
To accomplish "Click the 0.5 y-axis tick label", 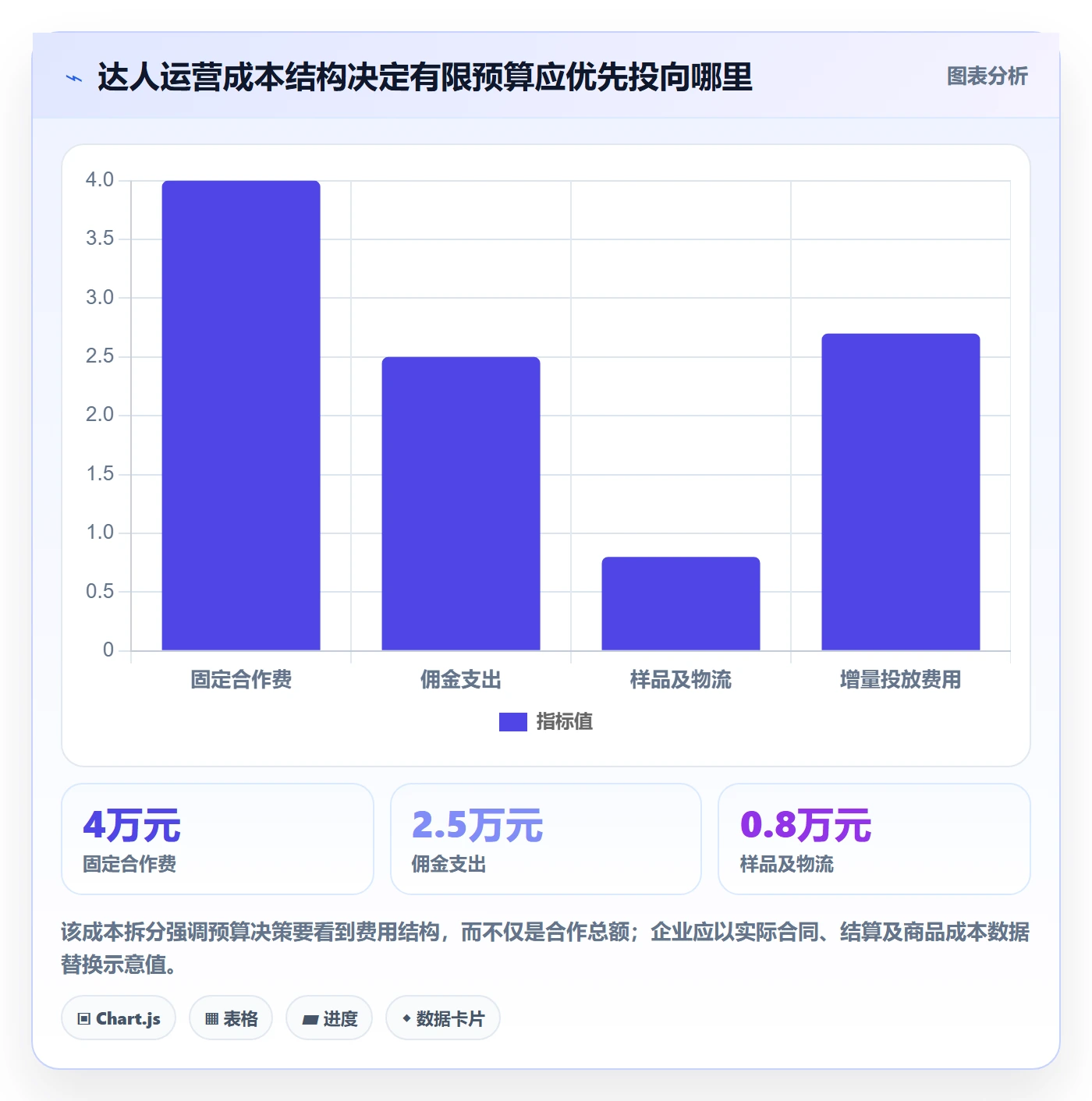I will point(100,592).
